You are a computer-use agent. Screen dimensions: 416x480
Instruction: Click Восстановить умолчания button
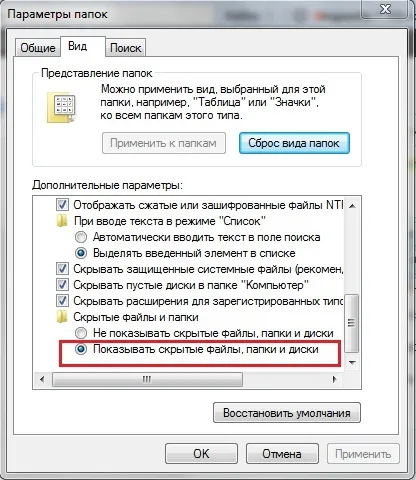point(287,413)
